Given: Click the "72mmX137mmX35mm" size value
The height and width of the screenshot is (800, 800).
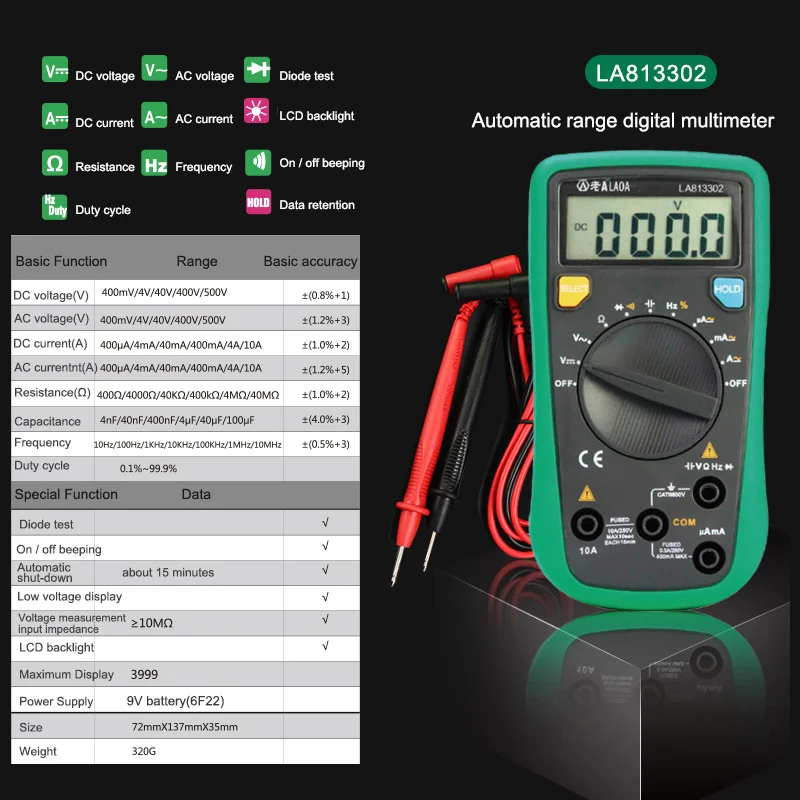Looking at the screenshot, I should tap(185, 727).
